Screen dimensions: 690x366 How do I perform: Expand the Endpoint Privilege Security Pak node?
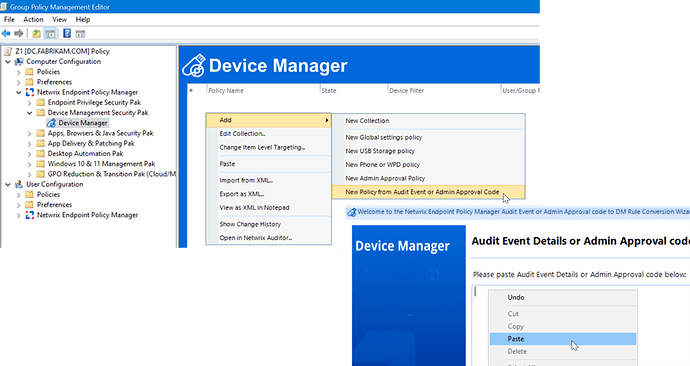(29, 103)
